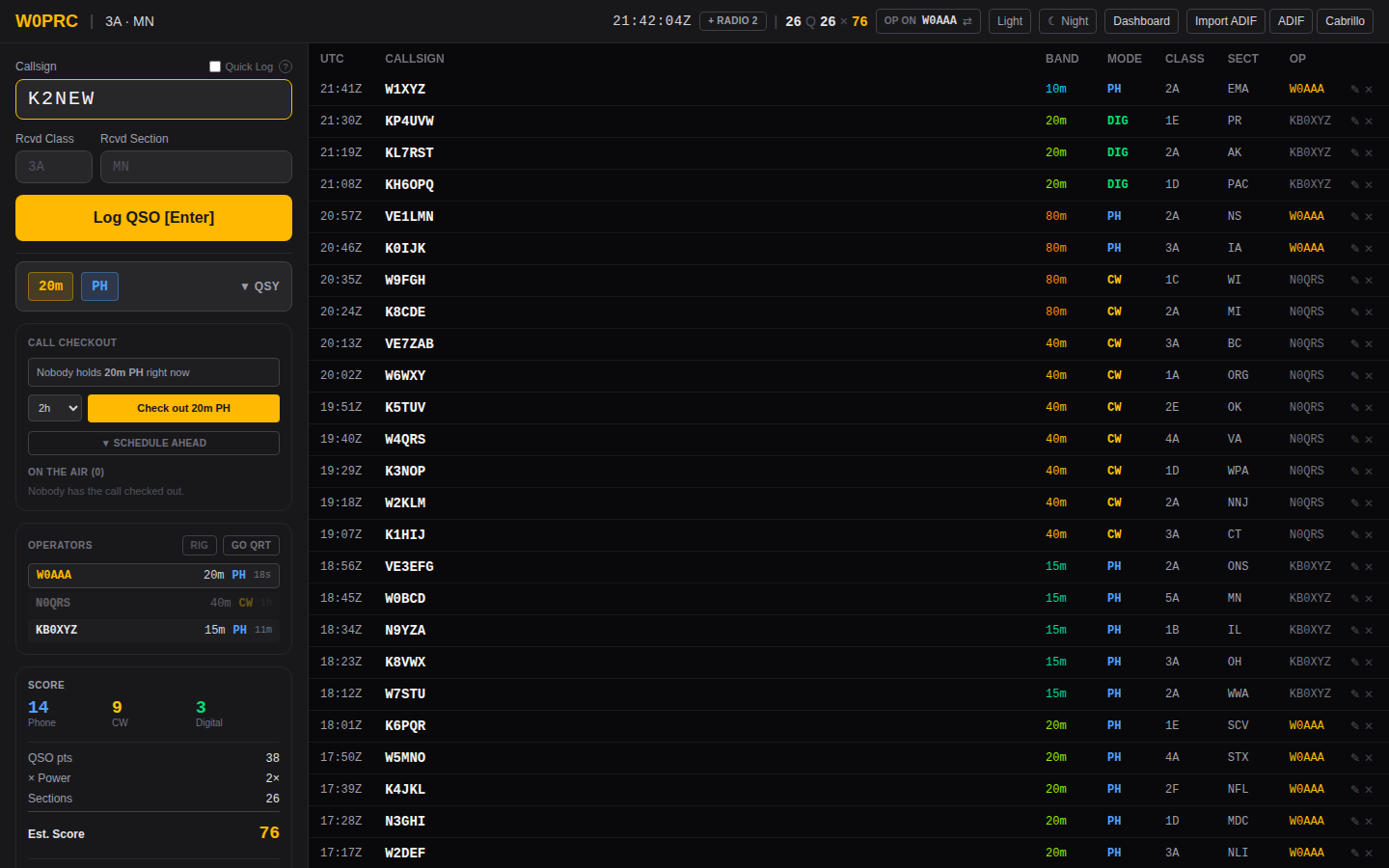
Task: Select the N9YZA callsign cell
Action: pyautogui.click(x=405, y=631)
